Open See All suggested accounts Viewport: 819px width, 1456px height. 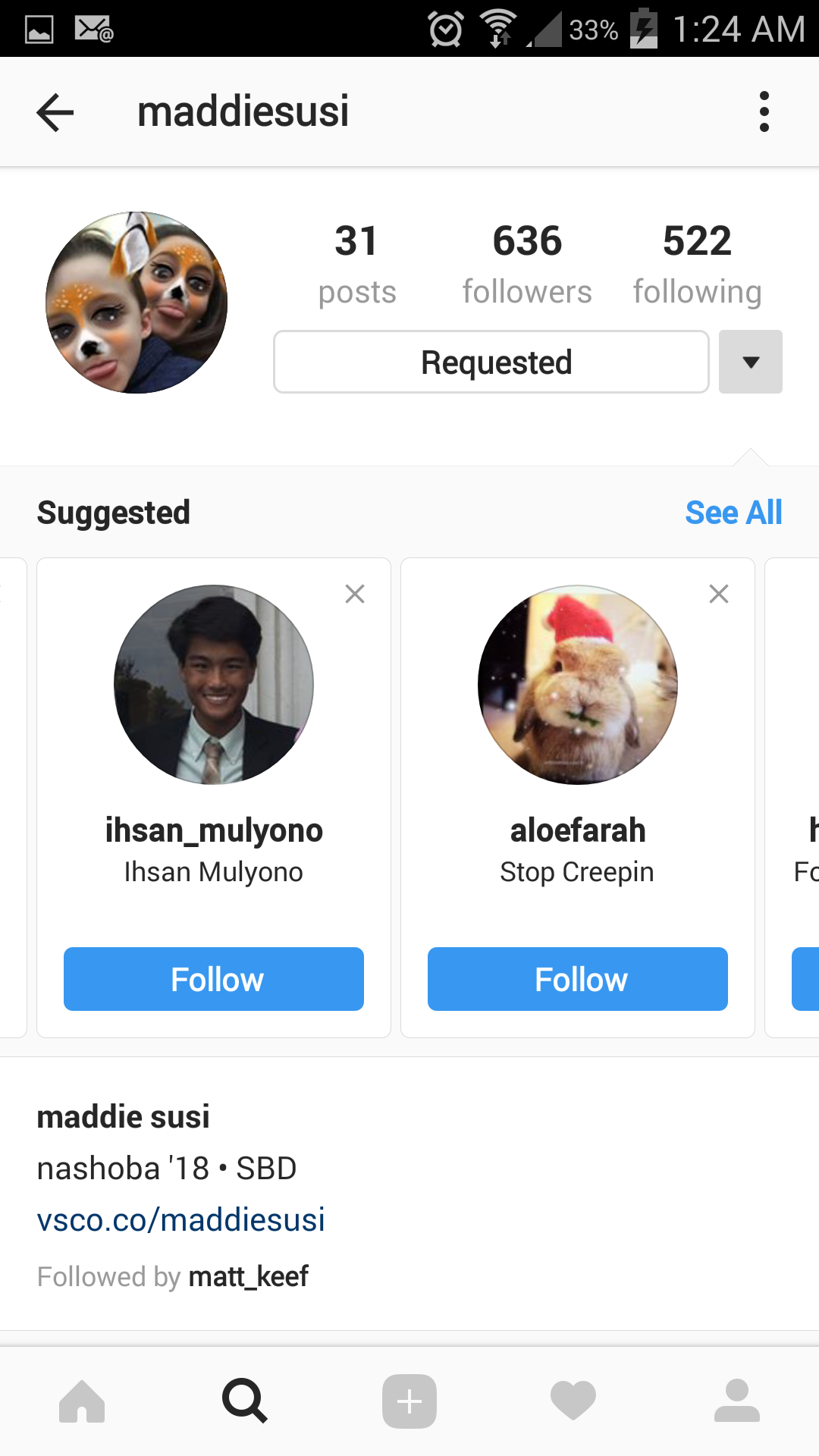[733, 513]
